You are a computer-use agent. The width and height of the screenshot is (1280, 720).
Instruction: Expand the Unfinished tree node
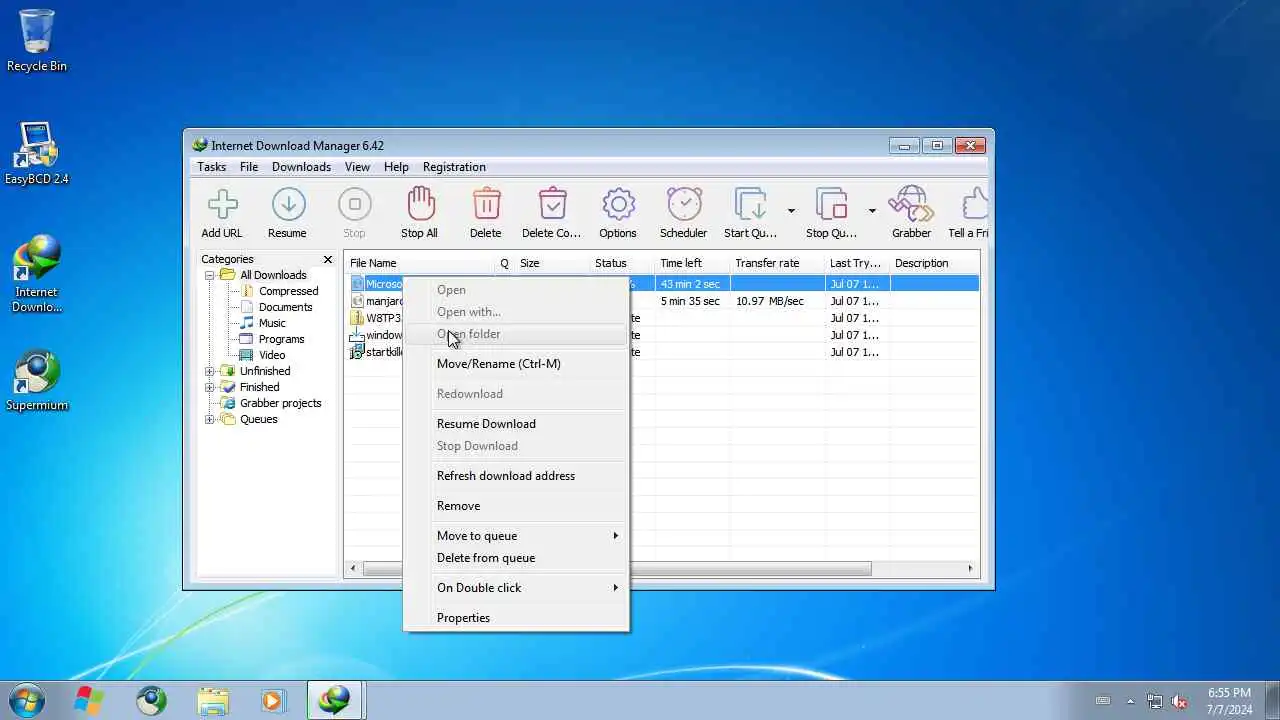[x=210, y=371]
